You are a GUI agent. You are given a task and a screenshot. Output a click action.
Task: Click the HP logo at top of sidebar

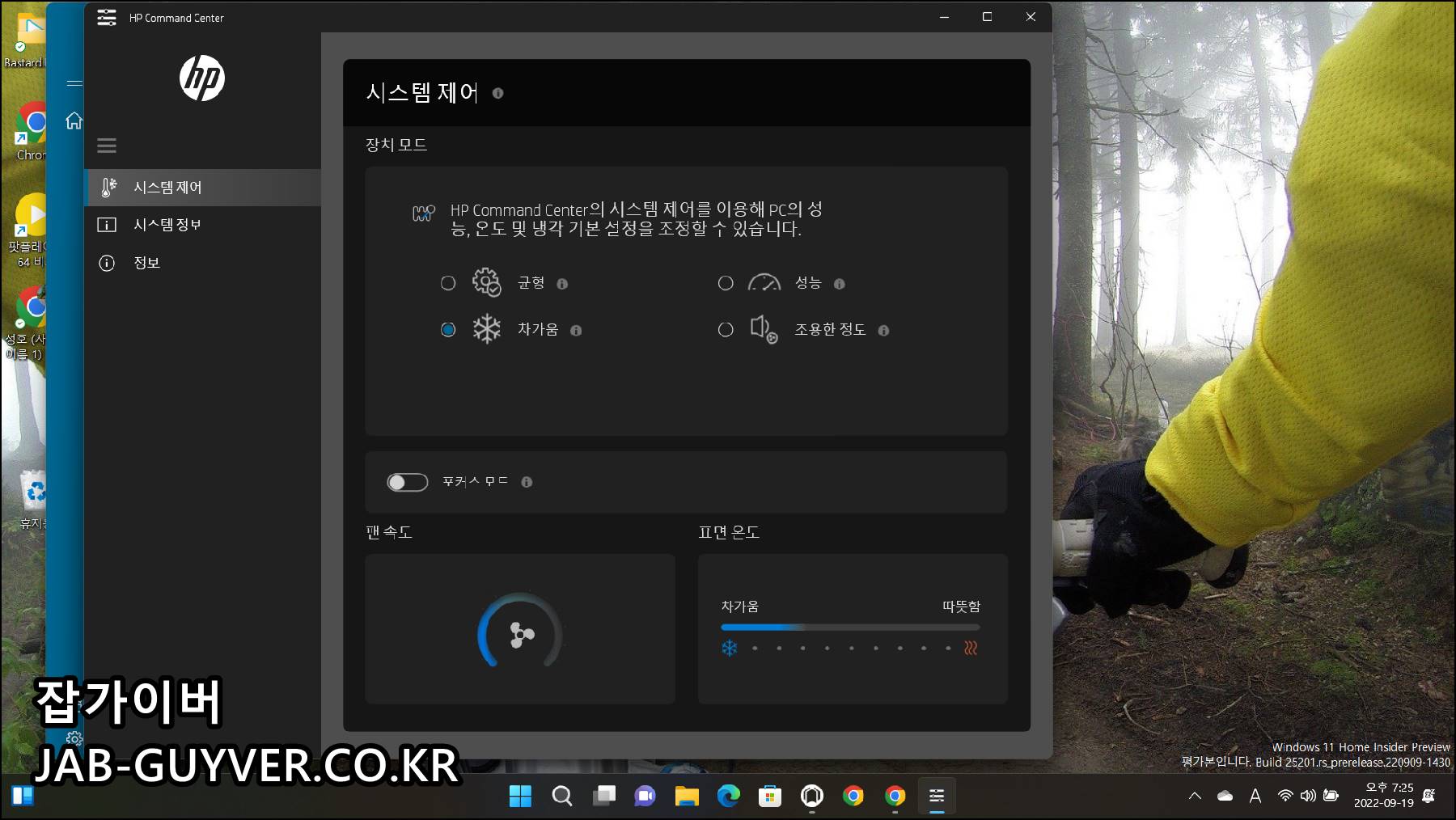point(203,78)
